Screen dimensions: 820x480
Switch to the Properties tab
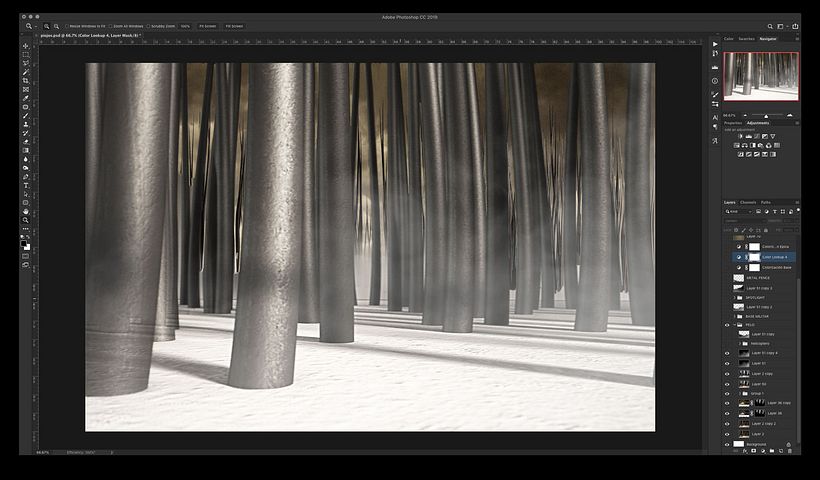pyautogui.click(x=733, y=123)
